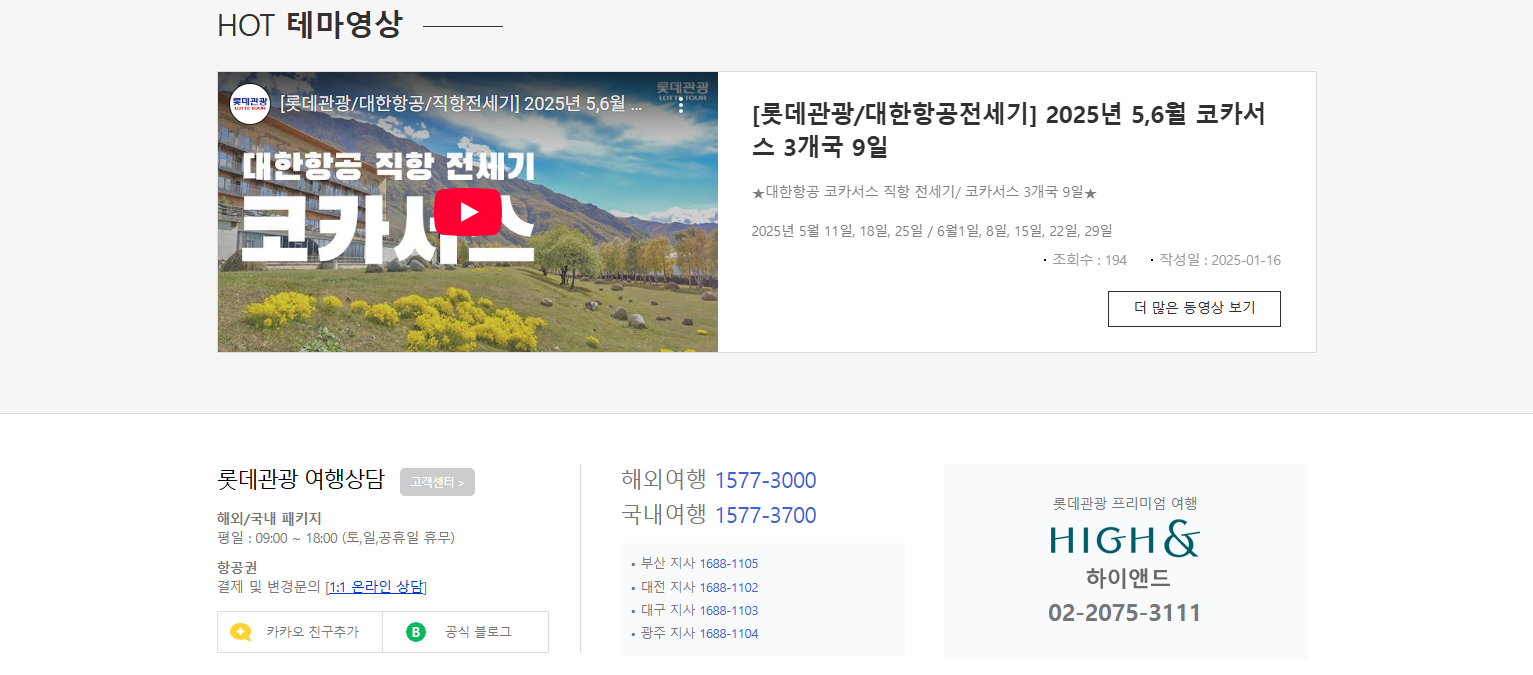Click the green Naver blog icon

pyautogui.click(x=416, y=632)
